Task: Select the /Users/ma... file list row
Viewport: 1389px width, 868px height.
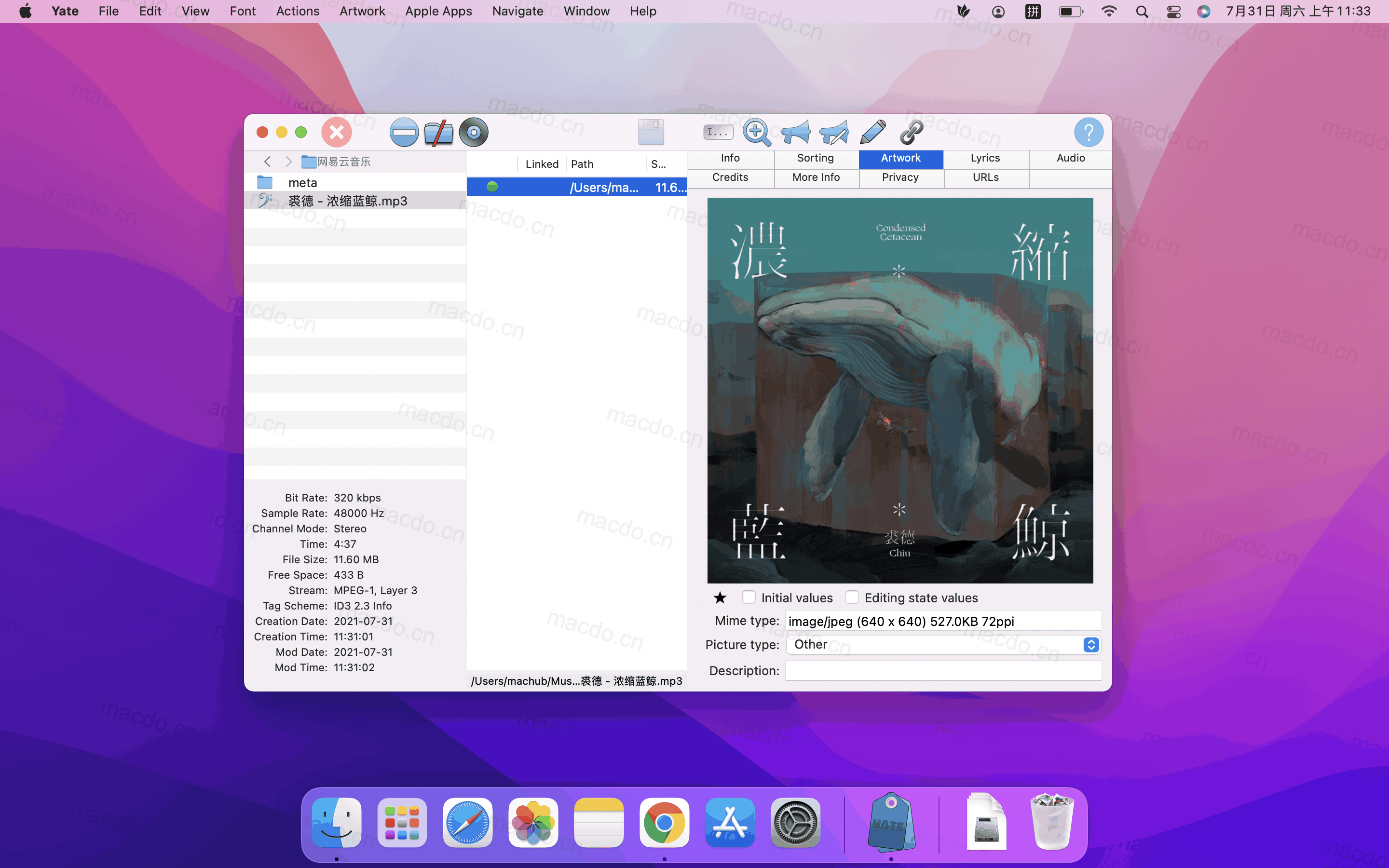Action: click(577, 187)
